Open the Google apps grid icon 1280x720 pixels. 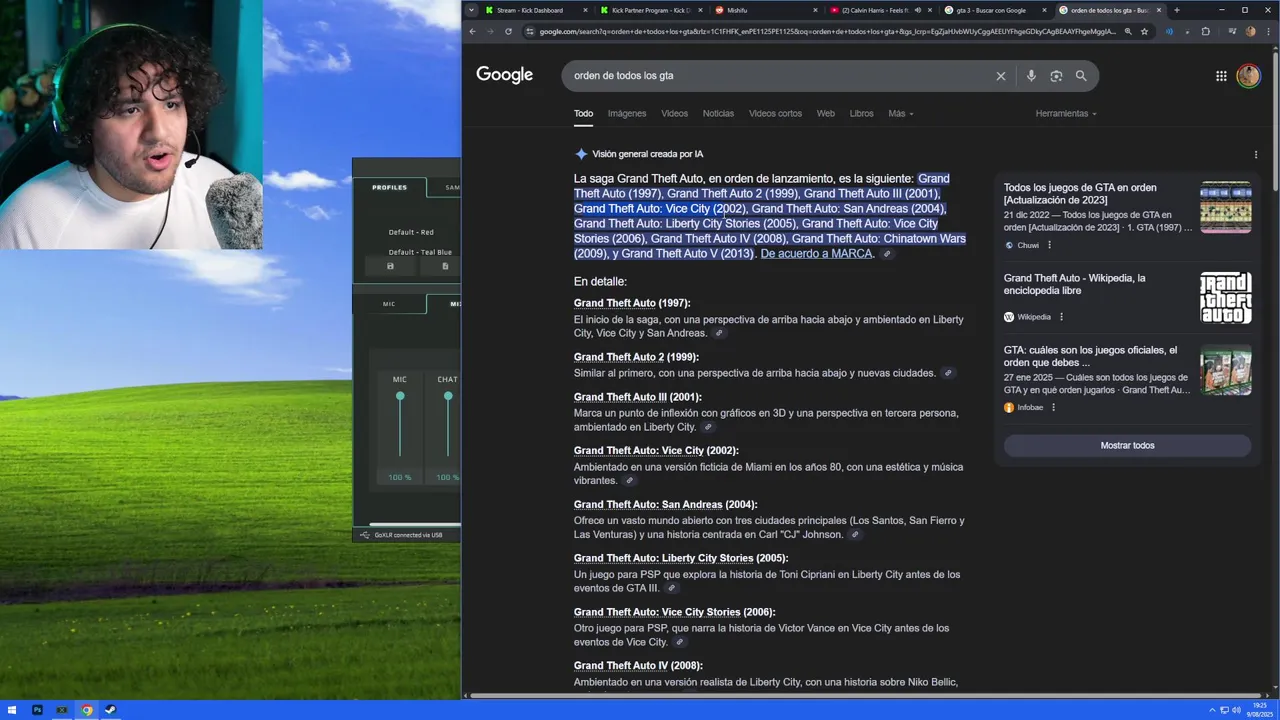pyautogui.click(x=1221, y=76)
